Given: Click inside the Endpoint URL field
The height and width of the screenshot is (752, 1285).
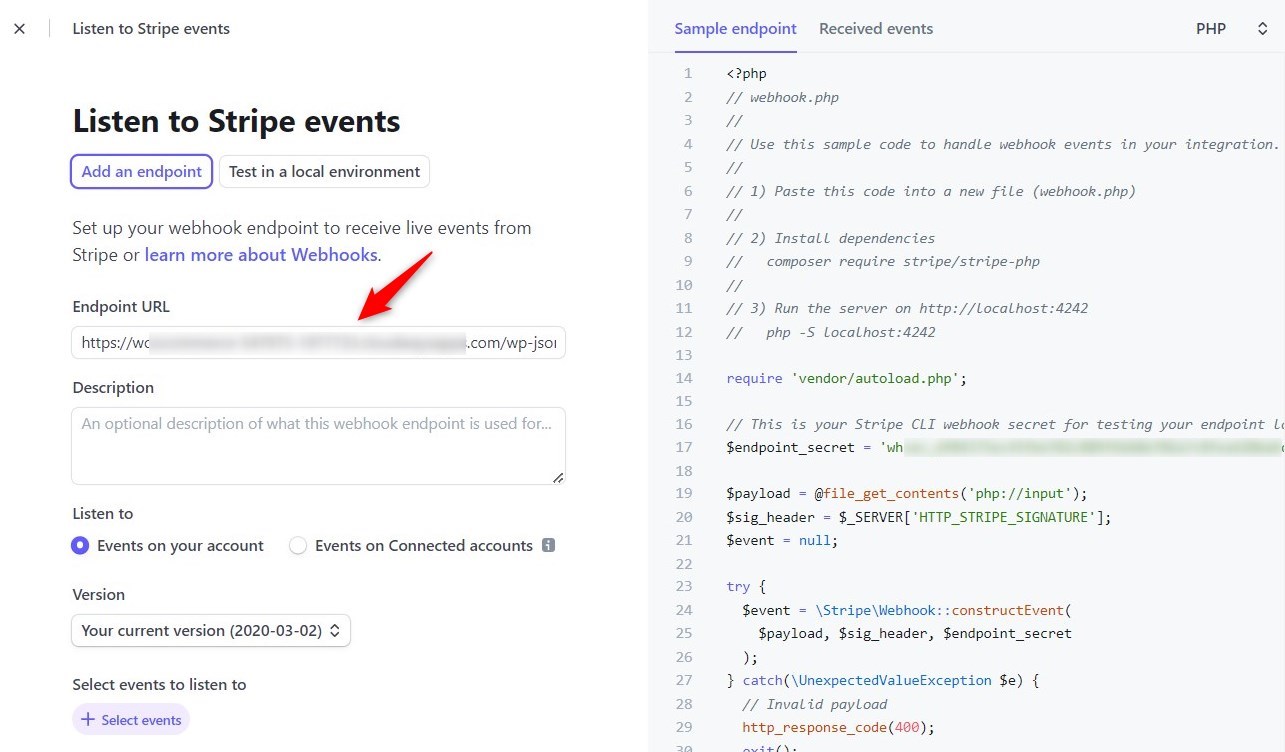Looking at the screenshot, I should tap(318, 342).
